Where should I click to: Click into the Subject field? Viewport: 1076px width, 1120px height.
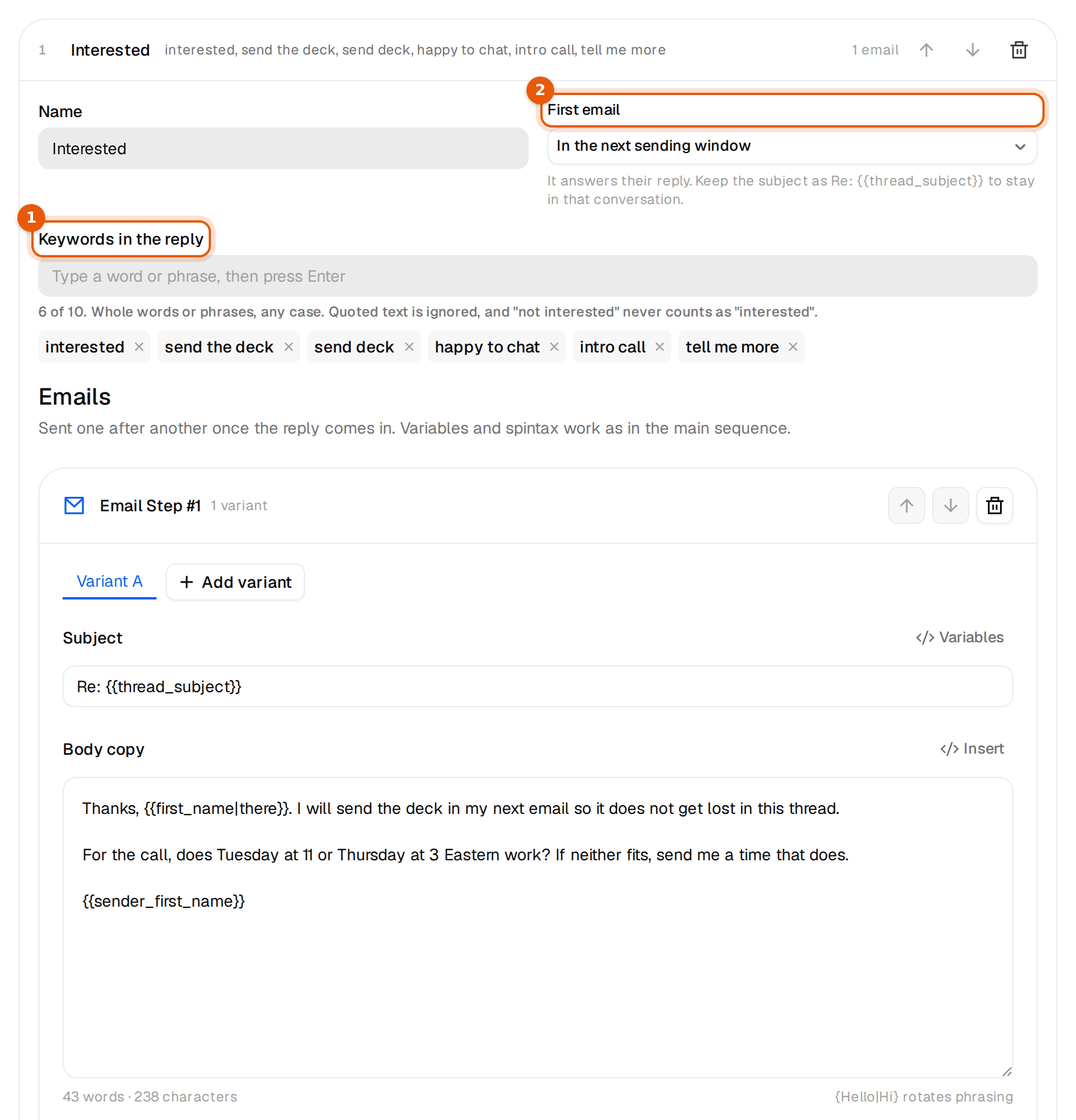click(538, 686)
